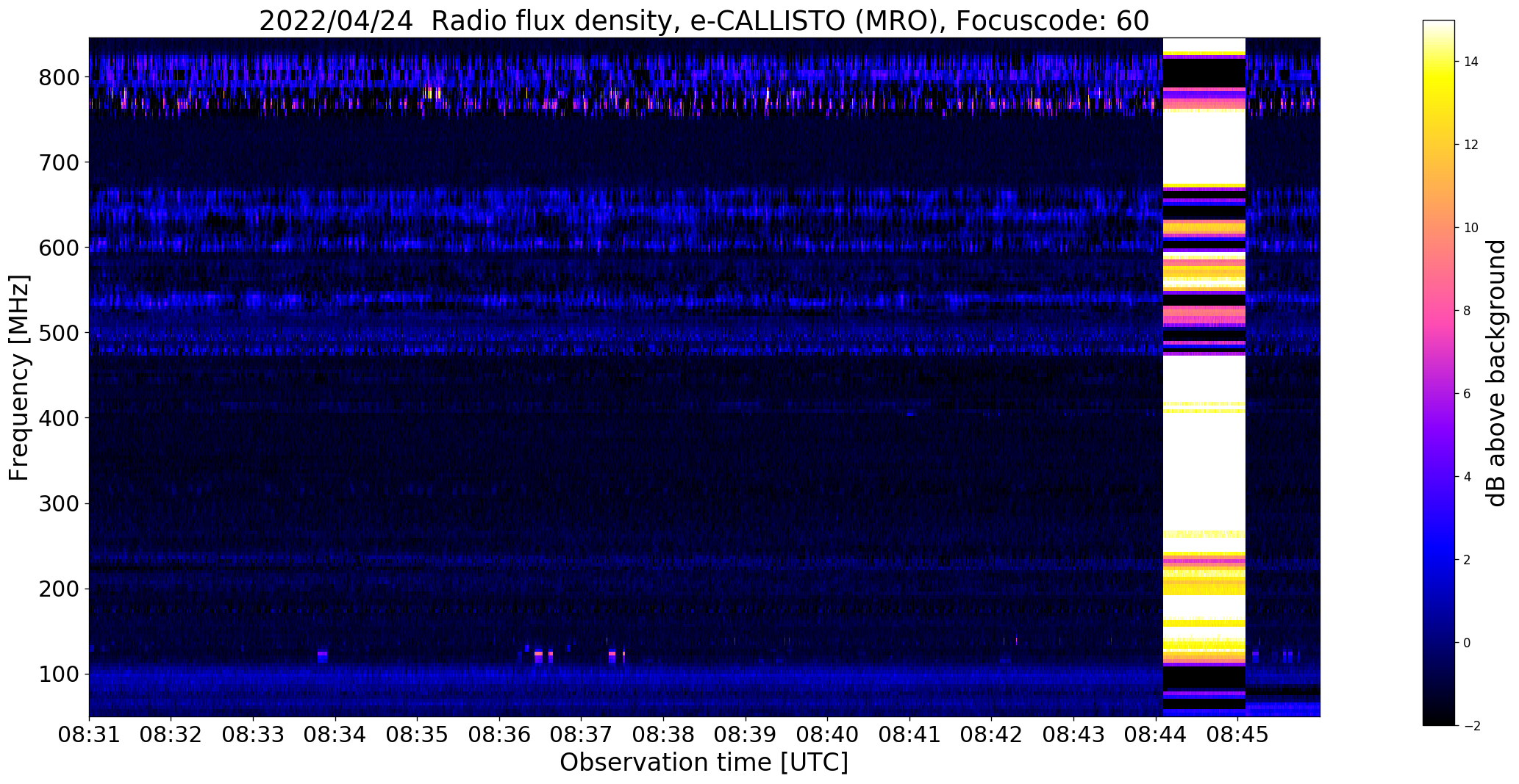Viewport: 1519px width, 784px height.
Task: Click the 500 frequency tick label
Action: click(x=59, y=333)
